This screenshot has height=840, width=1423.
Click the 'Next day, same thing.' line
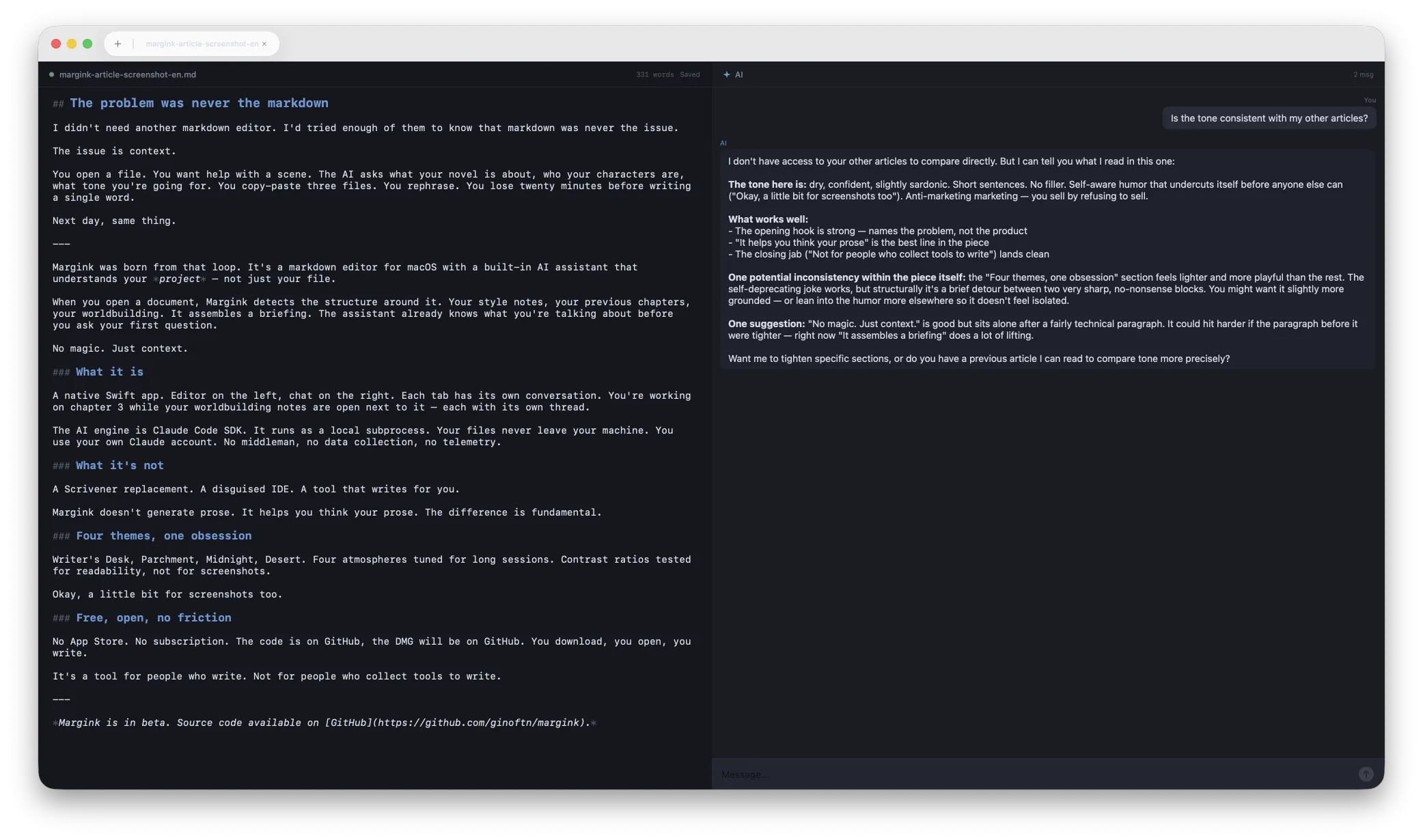pyautogui.click(x=114, y=221)
